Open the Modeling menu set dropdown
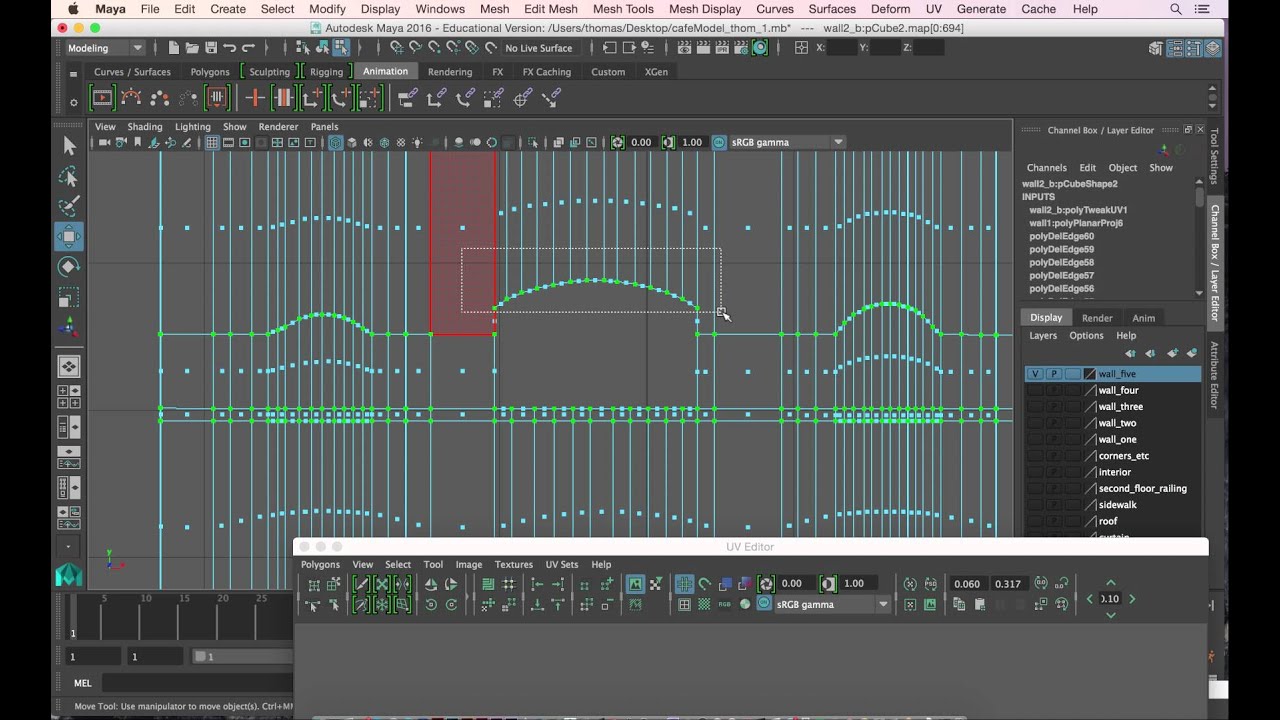The image size is (1280, 720). click(x=104, y=48)
